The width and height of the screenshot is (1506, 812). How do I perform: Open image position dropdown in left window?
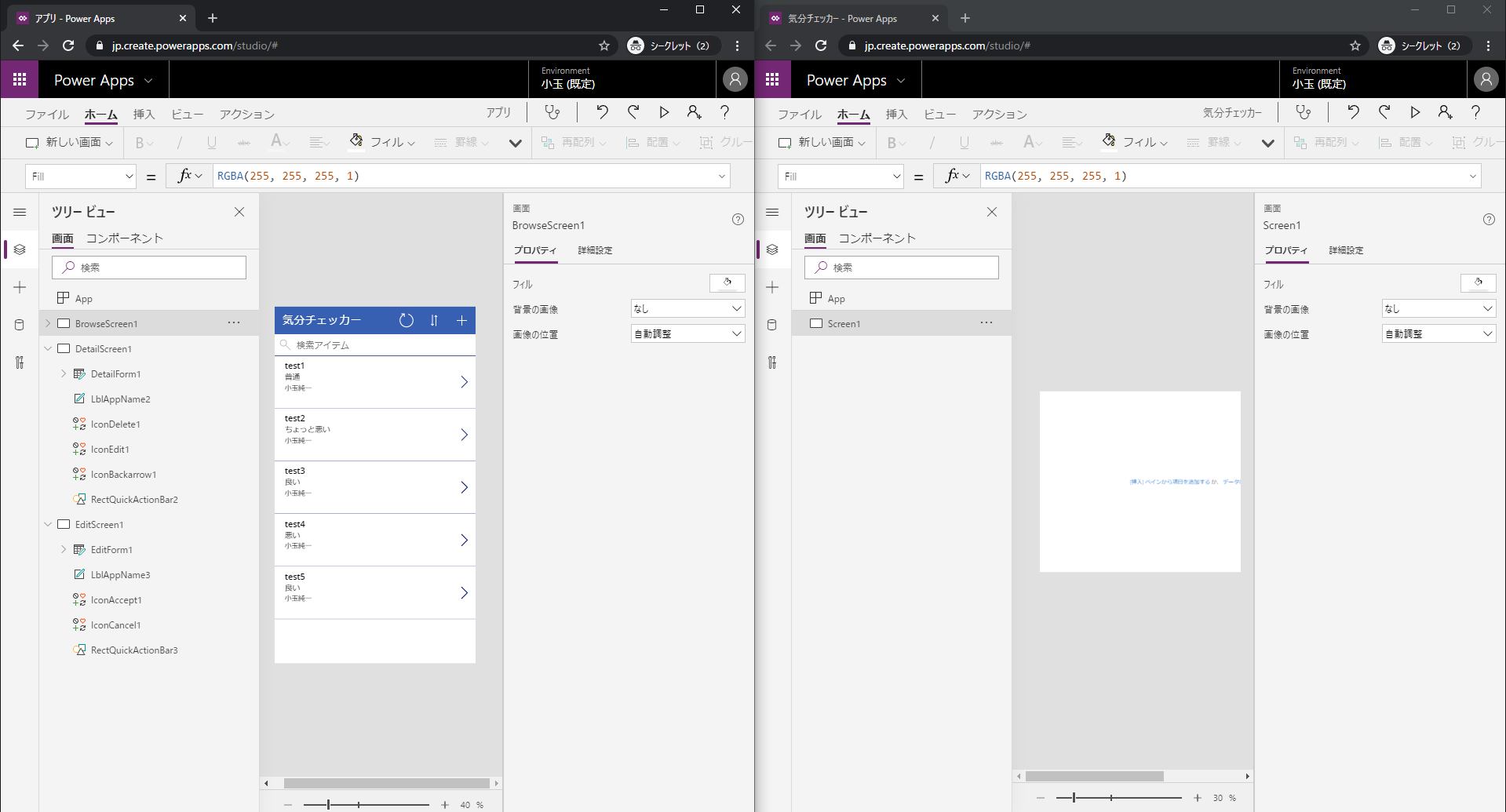click(687, 334)
